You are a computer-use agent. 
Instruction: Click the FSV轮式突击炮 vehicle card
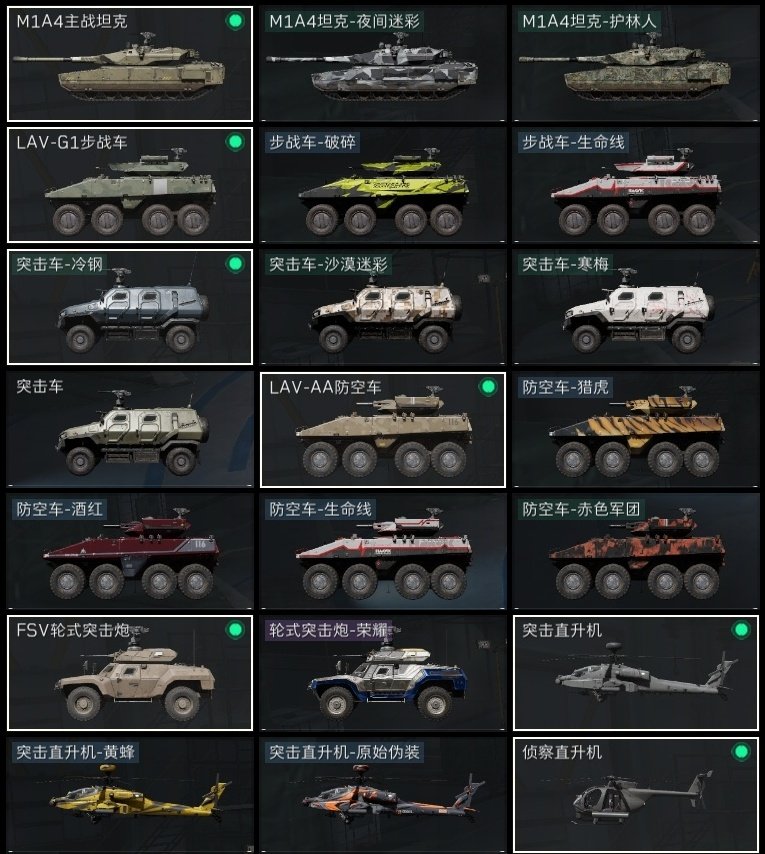tap(130, 673)
